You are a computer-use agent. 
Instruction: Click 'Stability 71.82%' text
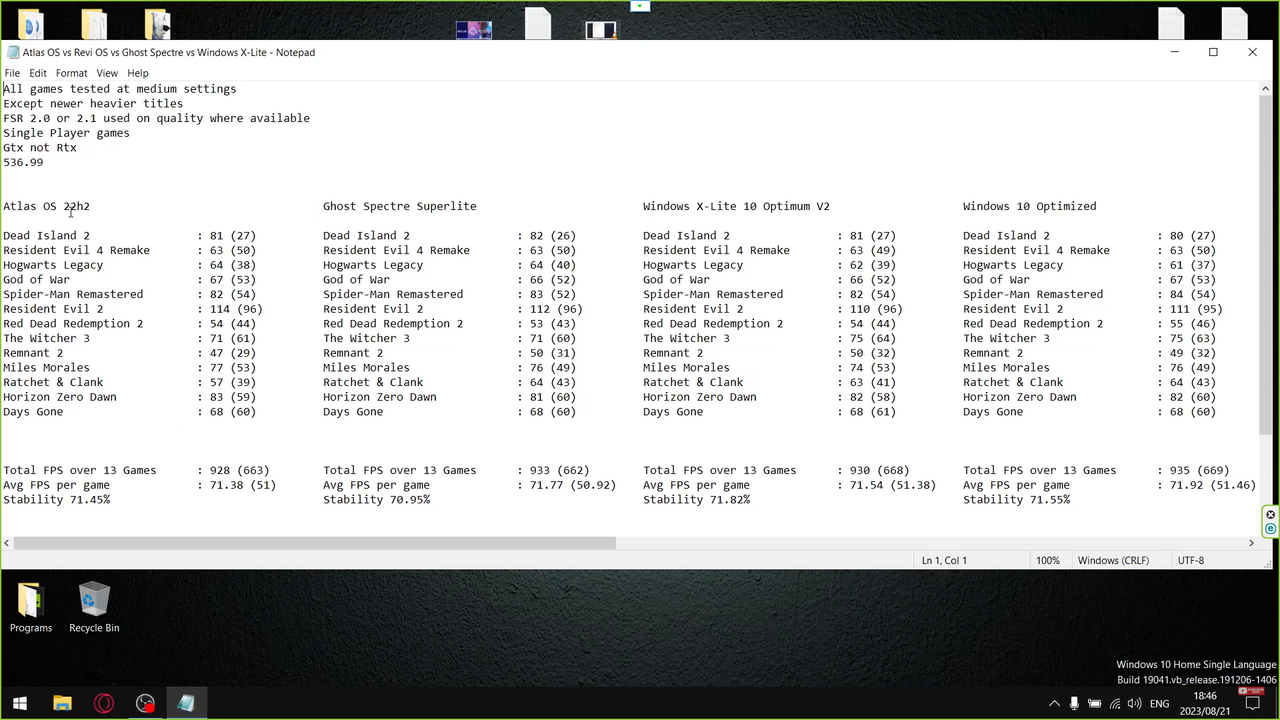click(697, 499)
